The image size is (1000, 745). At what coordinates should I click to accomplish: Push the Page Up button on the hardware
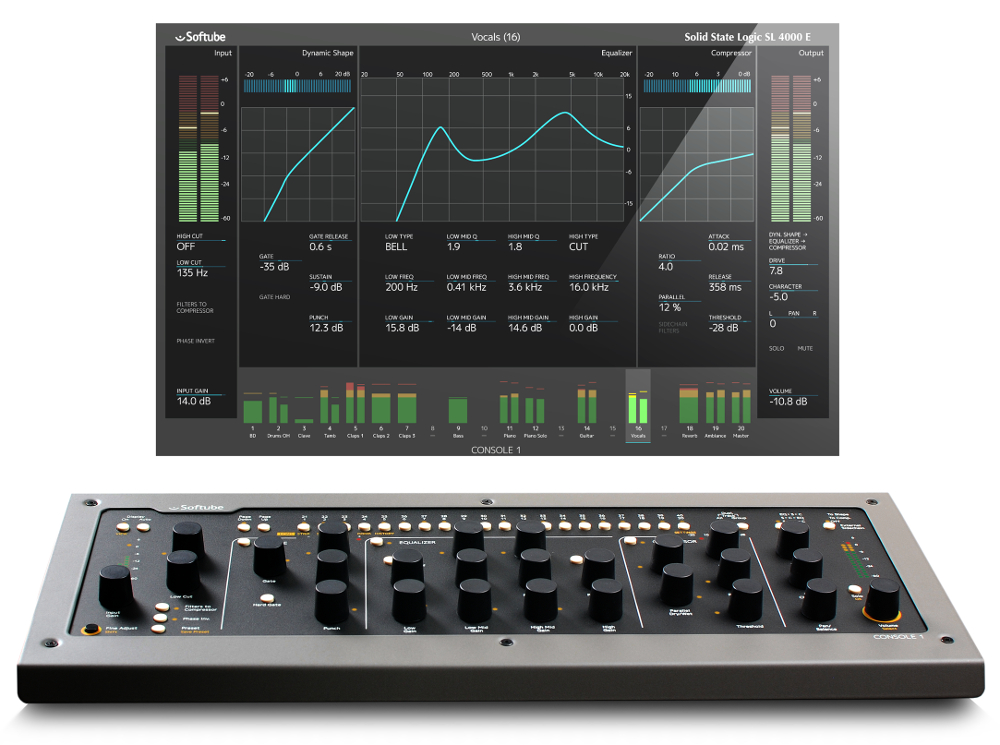click(x=263, y=527)
